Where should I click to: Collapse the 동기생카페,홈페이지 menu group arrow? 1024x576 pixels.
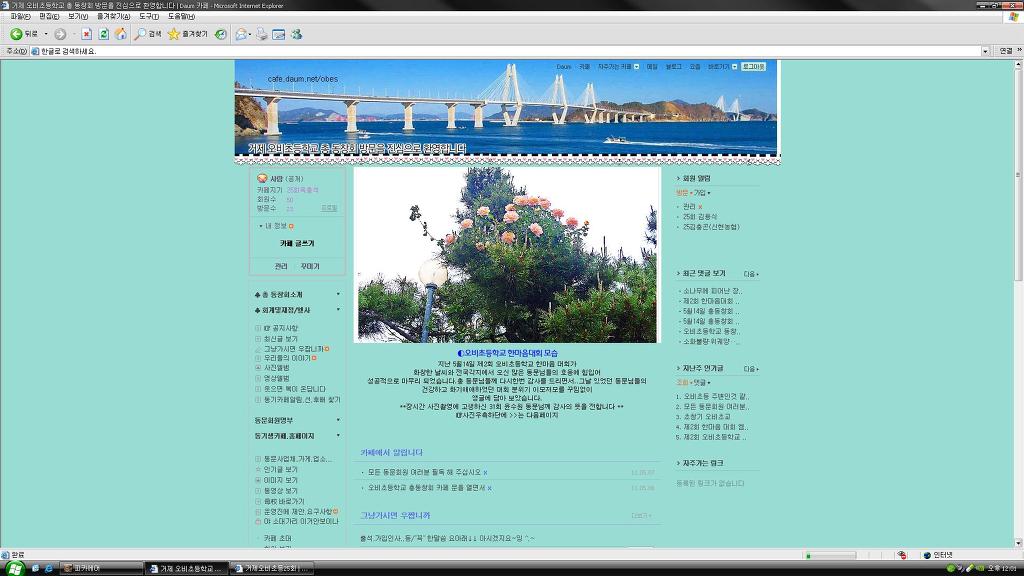click(x=338, y=436)
